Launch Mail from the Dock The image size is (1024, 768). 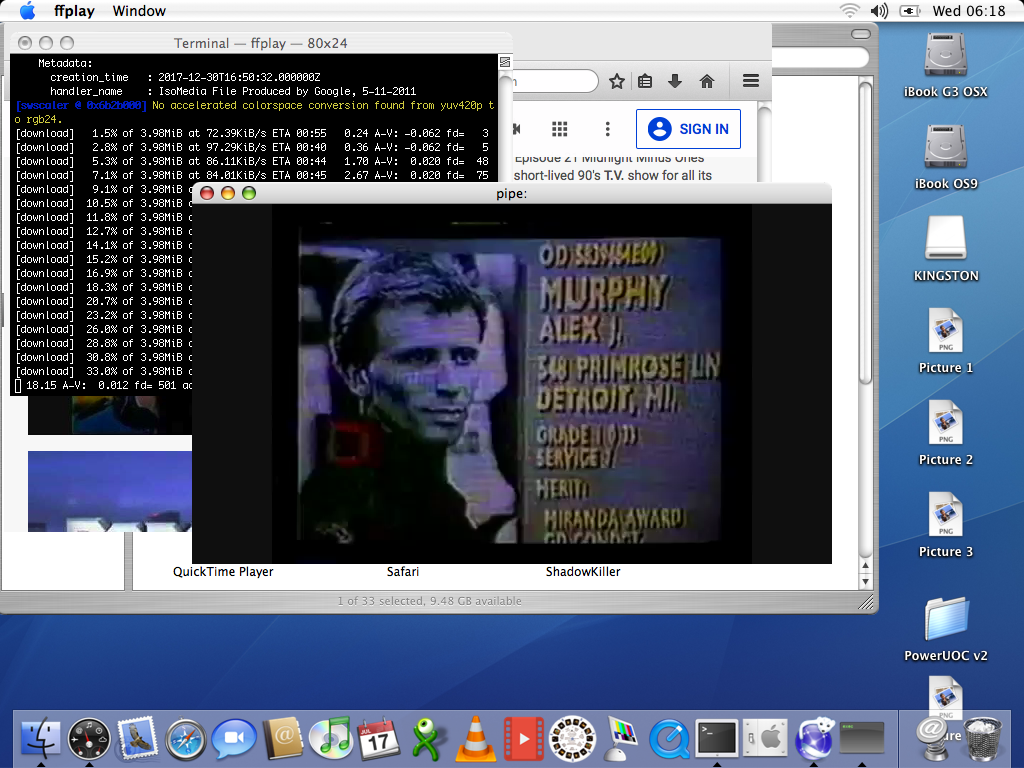click(137, 738)
